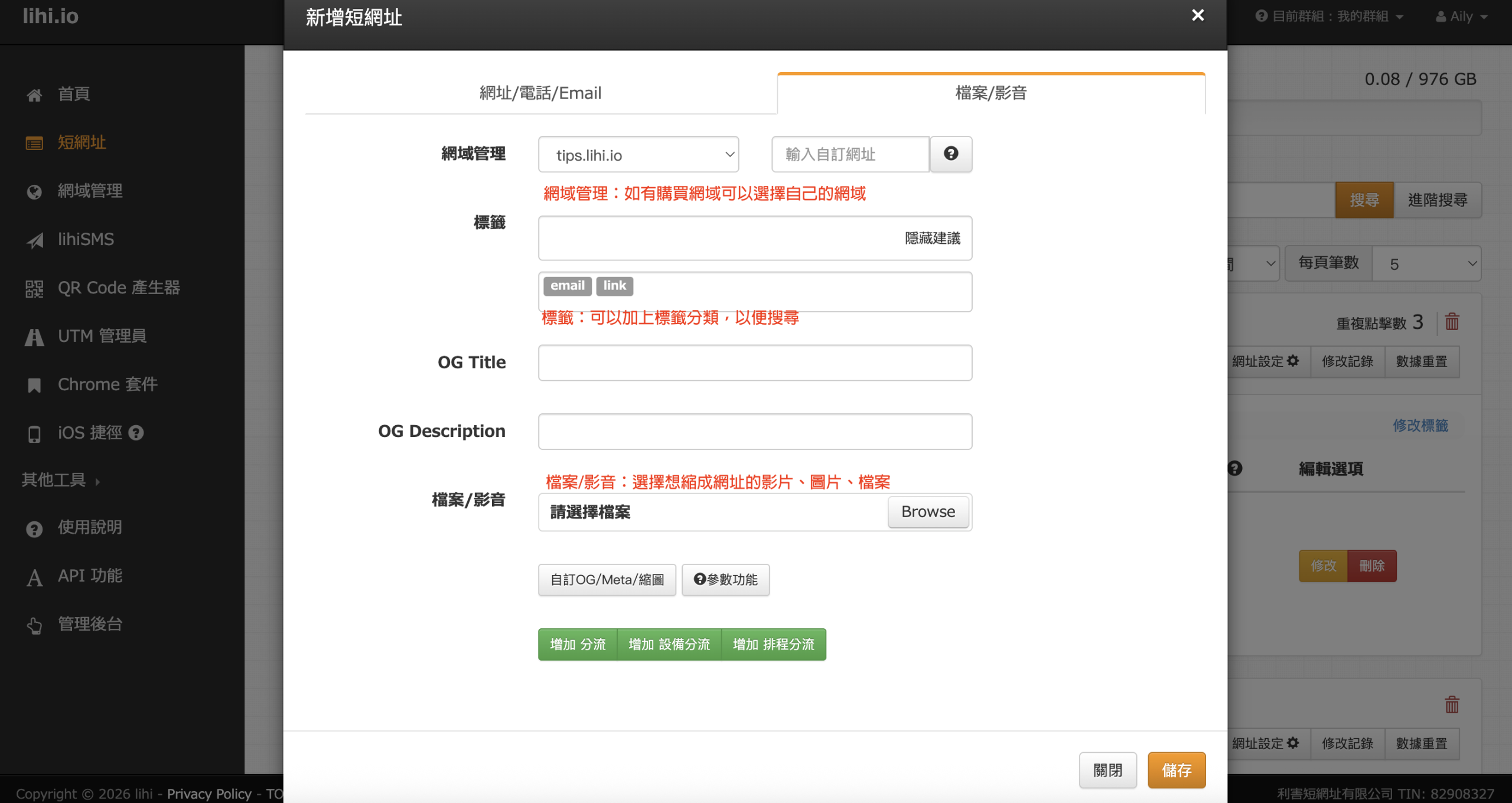Open the Aily user account dropdown

[x=1461, y=17]
